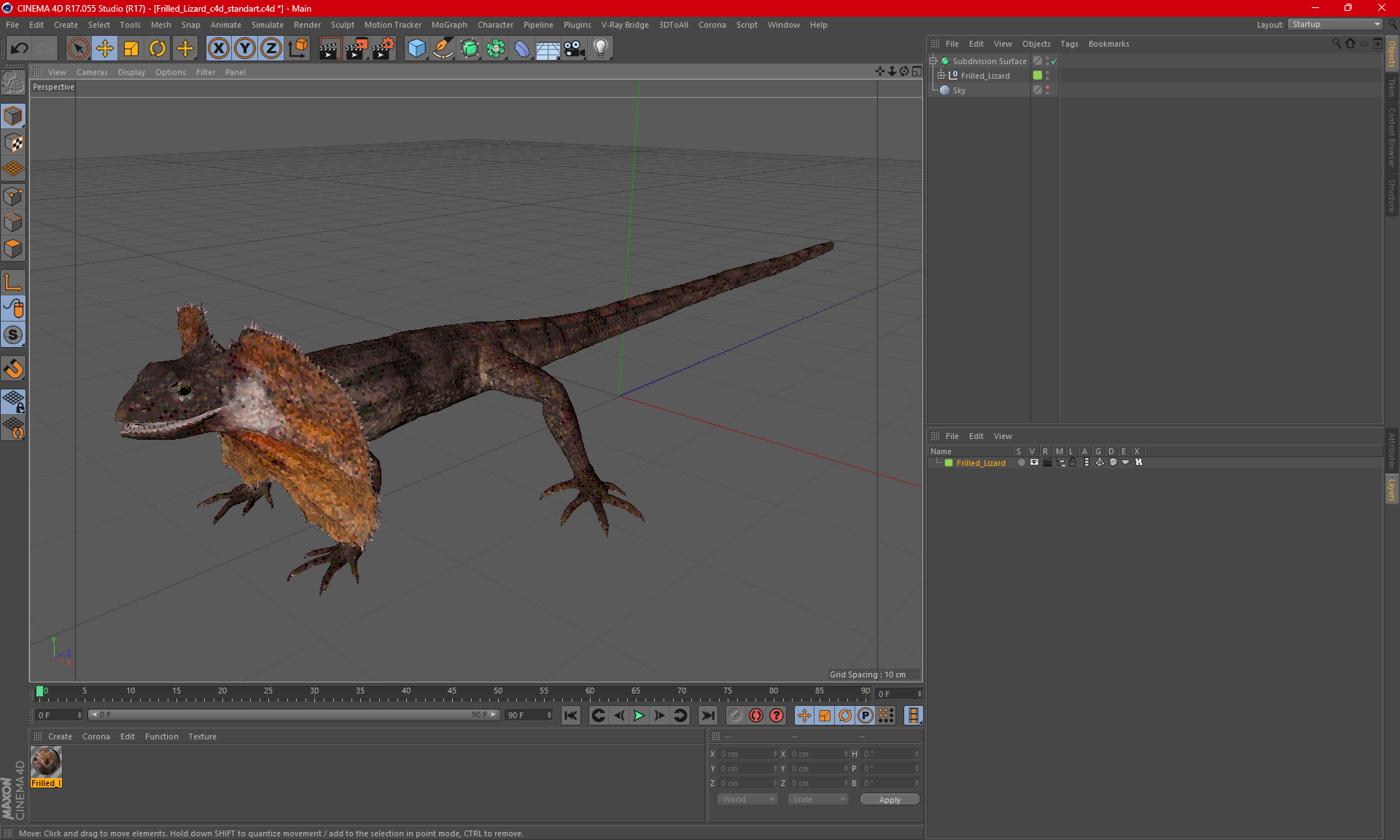Click Record Active Objects button
This screenshot has width=1400, height=840.
[x=735, y=715]
